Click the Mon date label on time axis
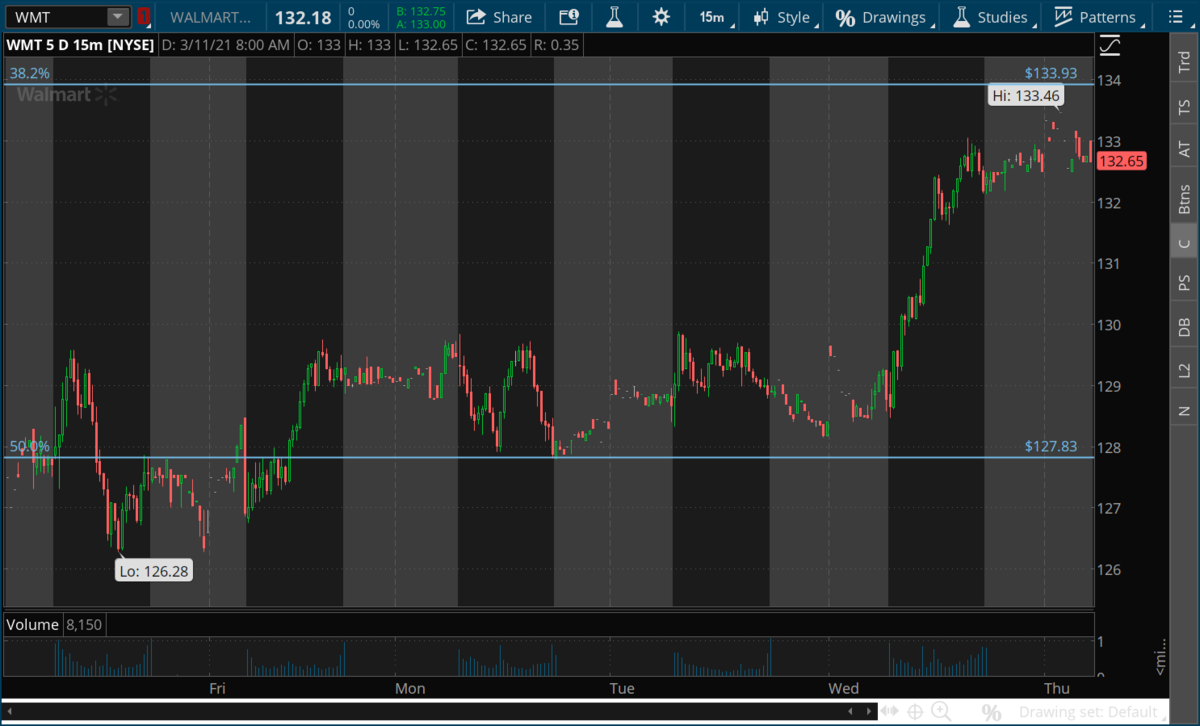The height and width of the screenshot is (726, 1200). pyautogui.click(x=410, y=688)
